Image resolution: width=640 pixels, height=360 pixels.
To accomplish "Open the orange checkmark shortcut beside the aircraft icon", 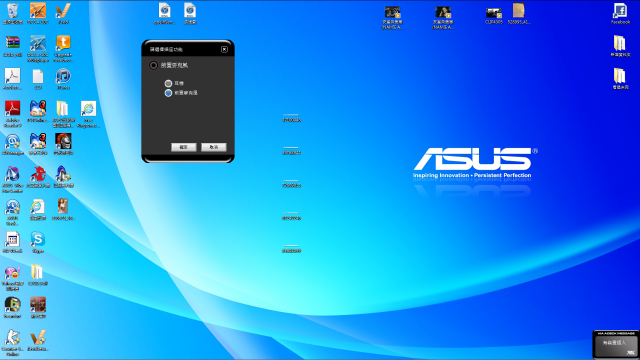I will coord(63,11).
